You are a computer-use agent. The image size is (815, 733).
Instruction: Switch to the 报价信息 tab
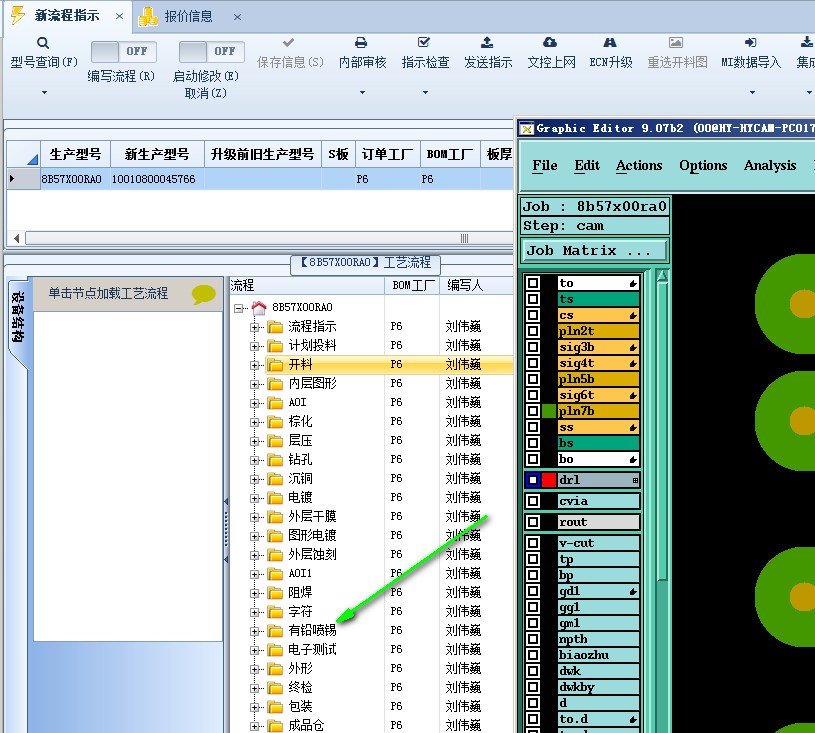coord(188,17)
